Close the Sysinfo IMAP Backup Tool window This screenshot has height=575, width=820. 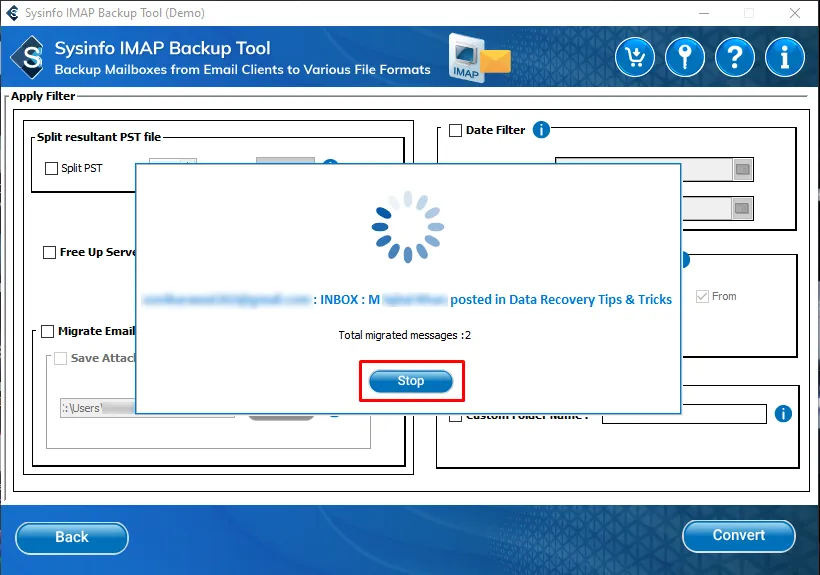point(795,13)
